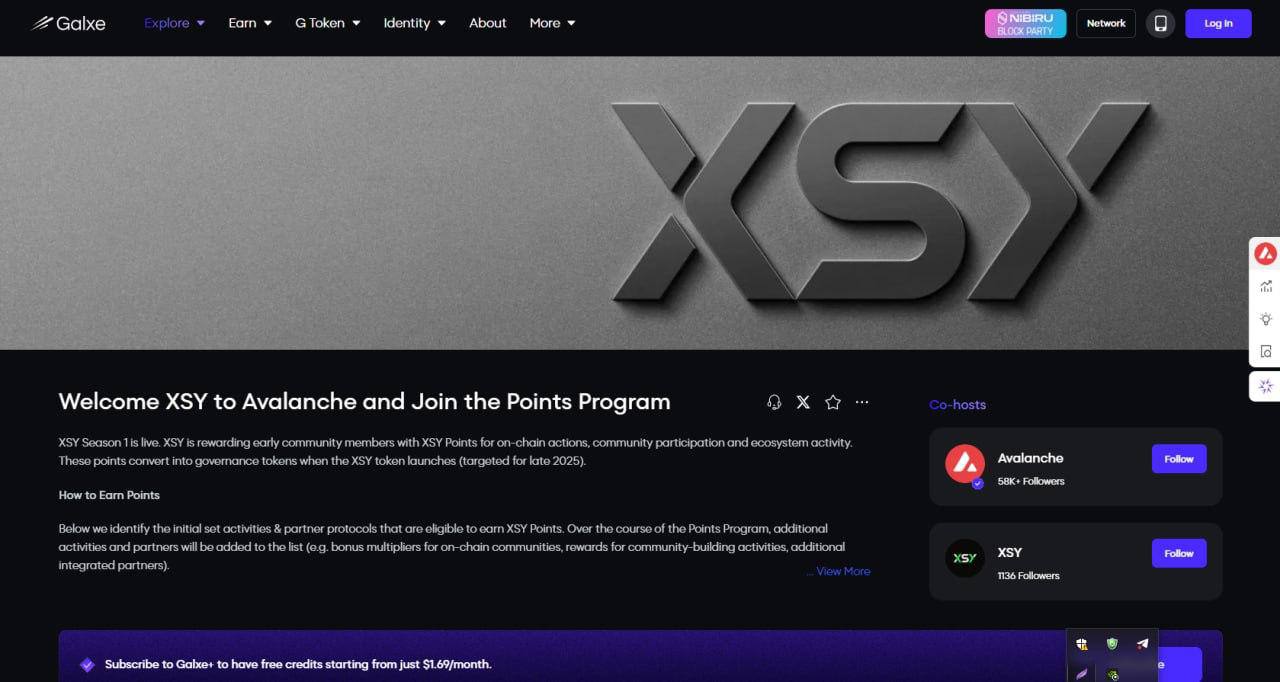Click the How to Earn Points heading
The width and height of the screenshot is (1280, 682).
coord(109,495)
